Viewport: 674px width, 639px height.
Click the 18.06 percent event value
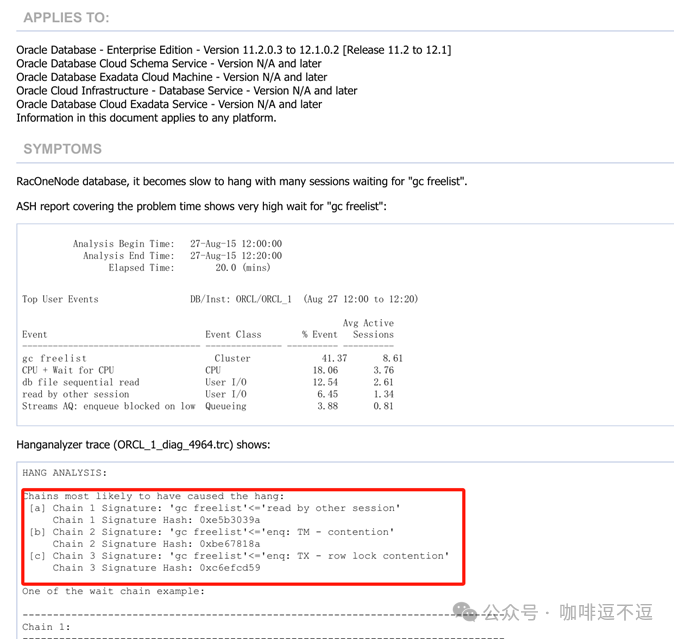(x=325, y=370)
